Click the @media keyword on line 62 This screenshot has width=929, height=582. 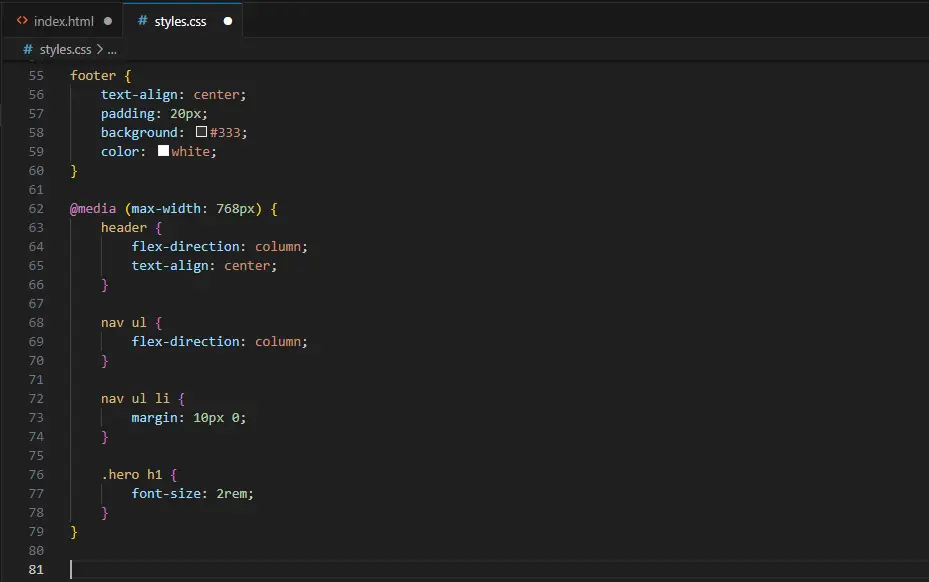(x=92, y=208)
